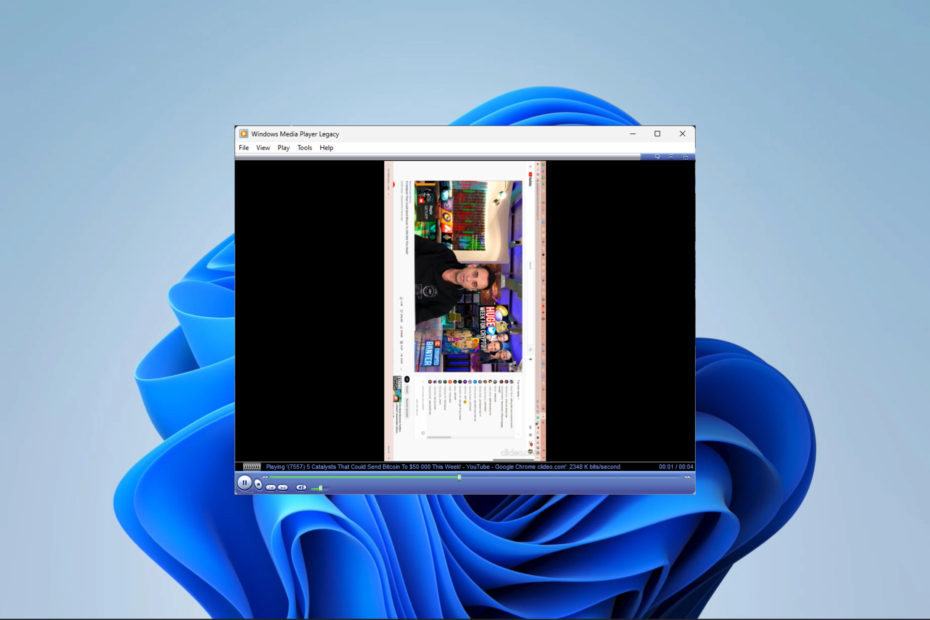Click the Windows Media Player title bar icon
The image size is (930, 620).
point(244,134)
